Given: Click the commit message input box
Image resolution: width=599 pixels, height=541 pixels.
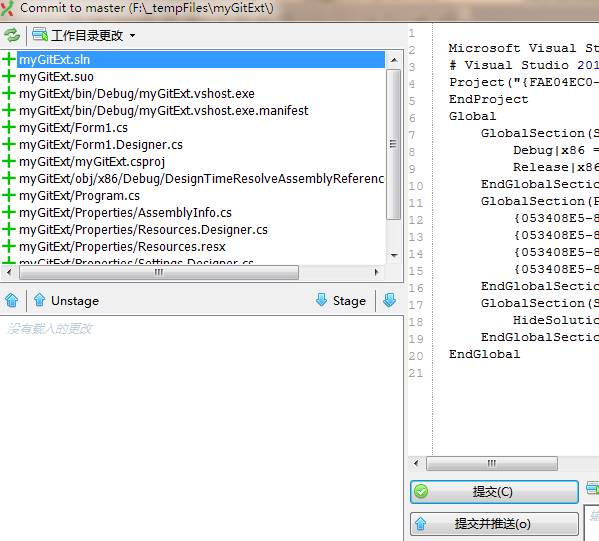Looking at the screenshot, I should tap(592, 523).
